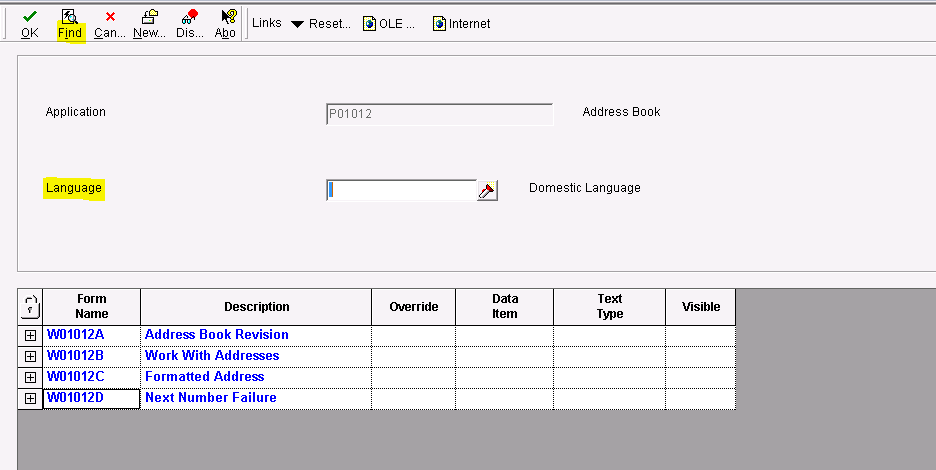Click the Address Book Revision description

[x=217, y=335]
